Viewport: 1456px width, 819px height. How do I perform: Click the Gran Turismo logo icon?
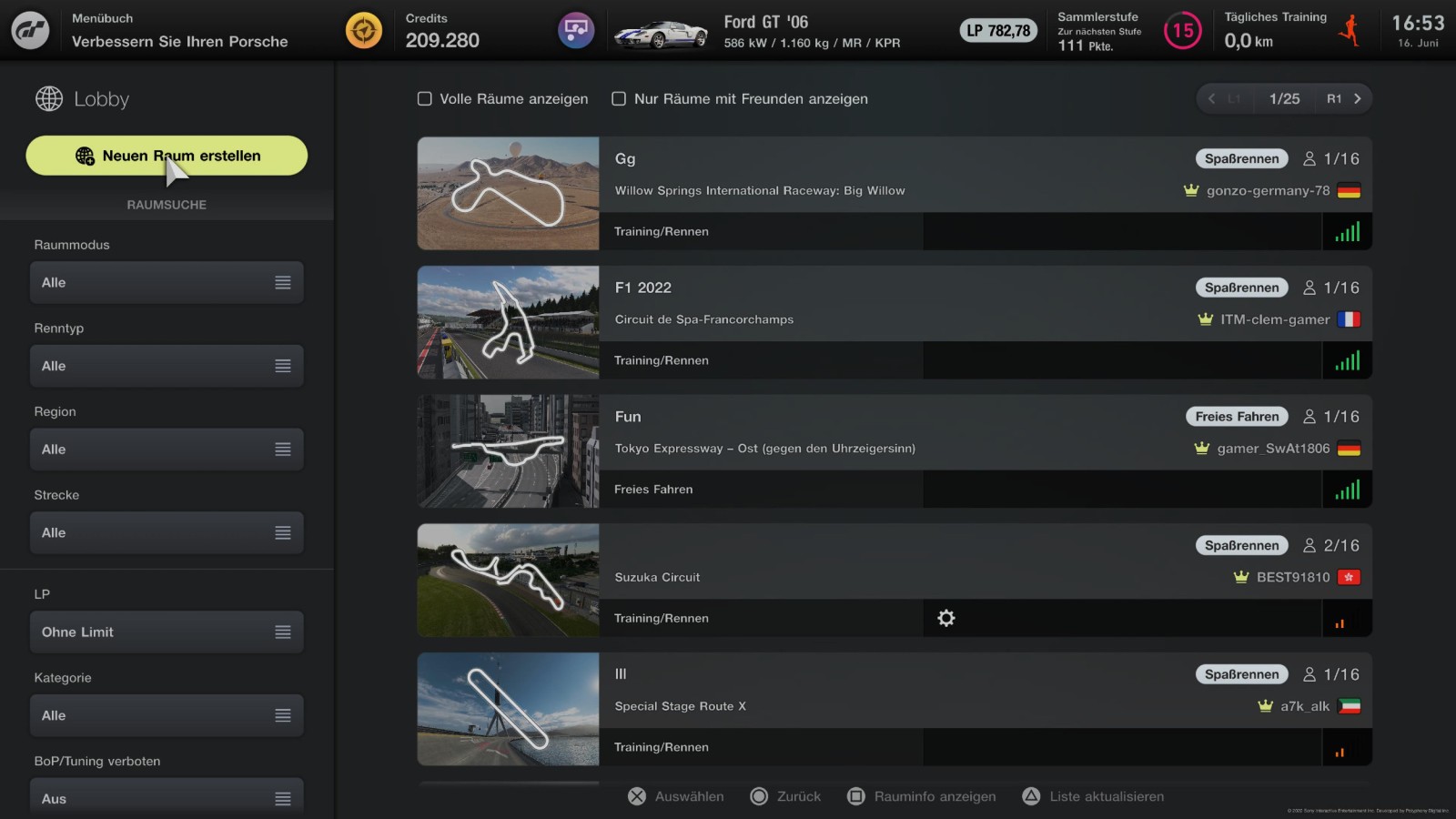tap(30, 31)
